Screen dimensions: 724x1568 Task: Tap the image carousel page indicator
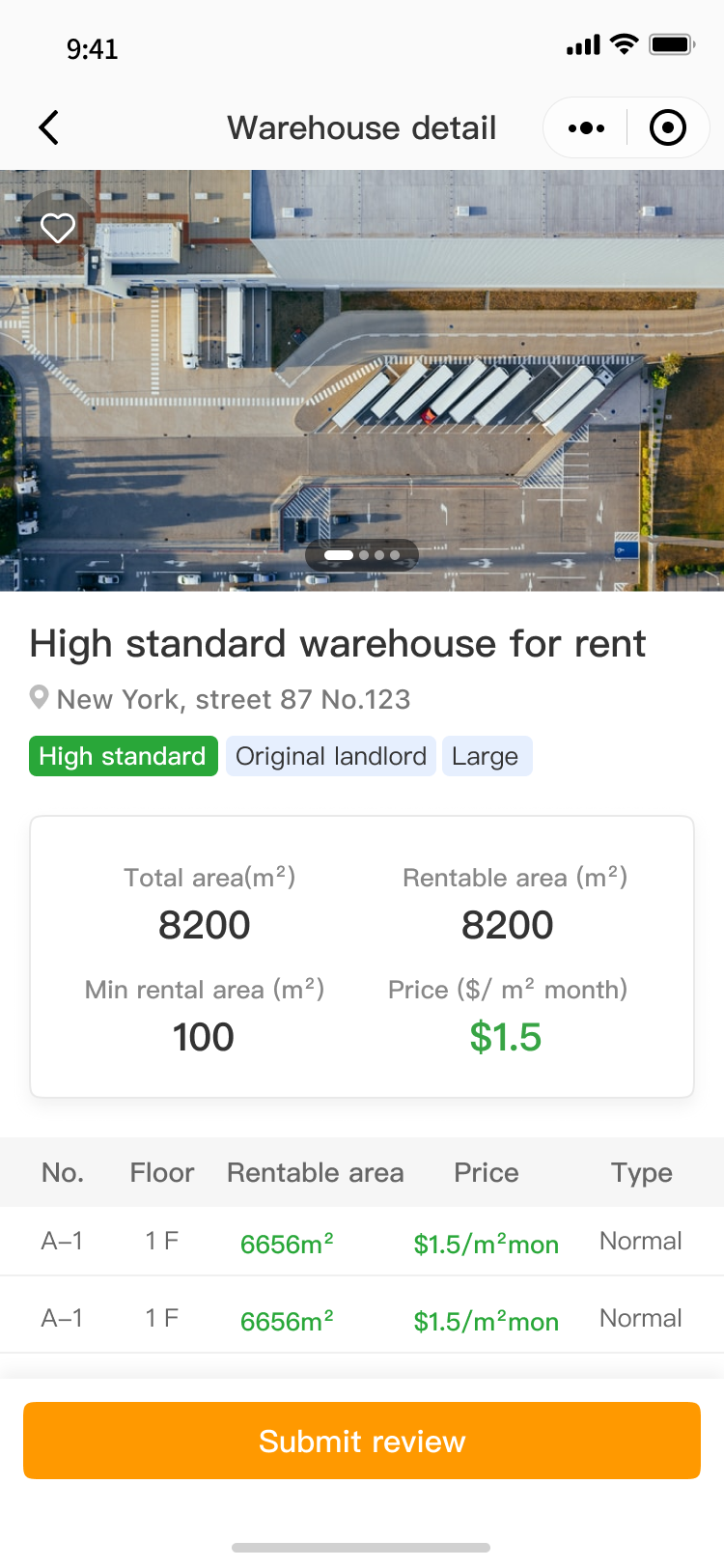(x=362, y=555)
